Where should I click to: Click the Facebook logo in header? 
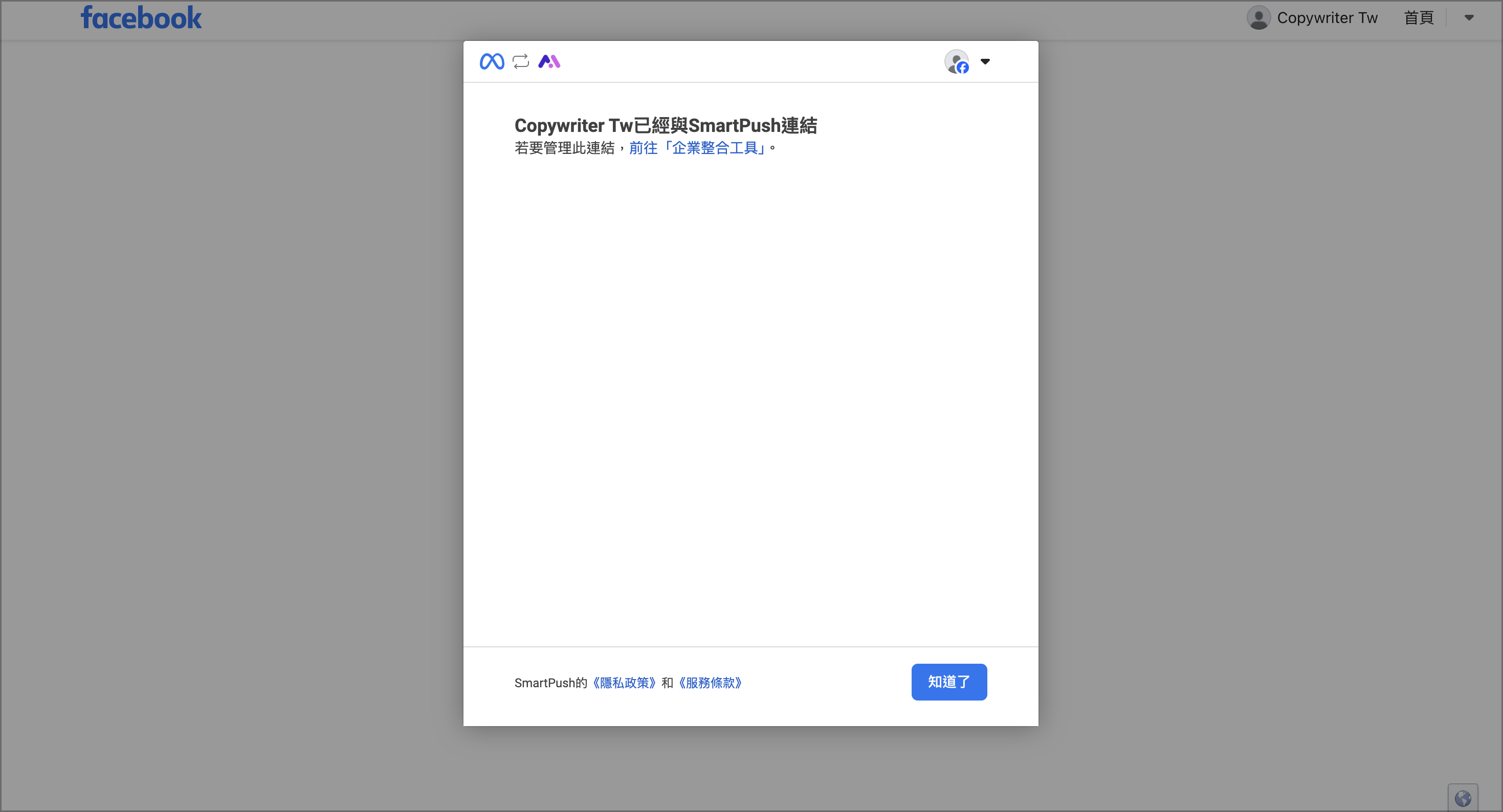[141, 18]
